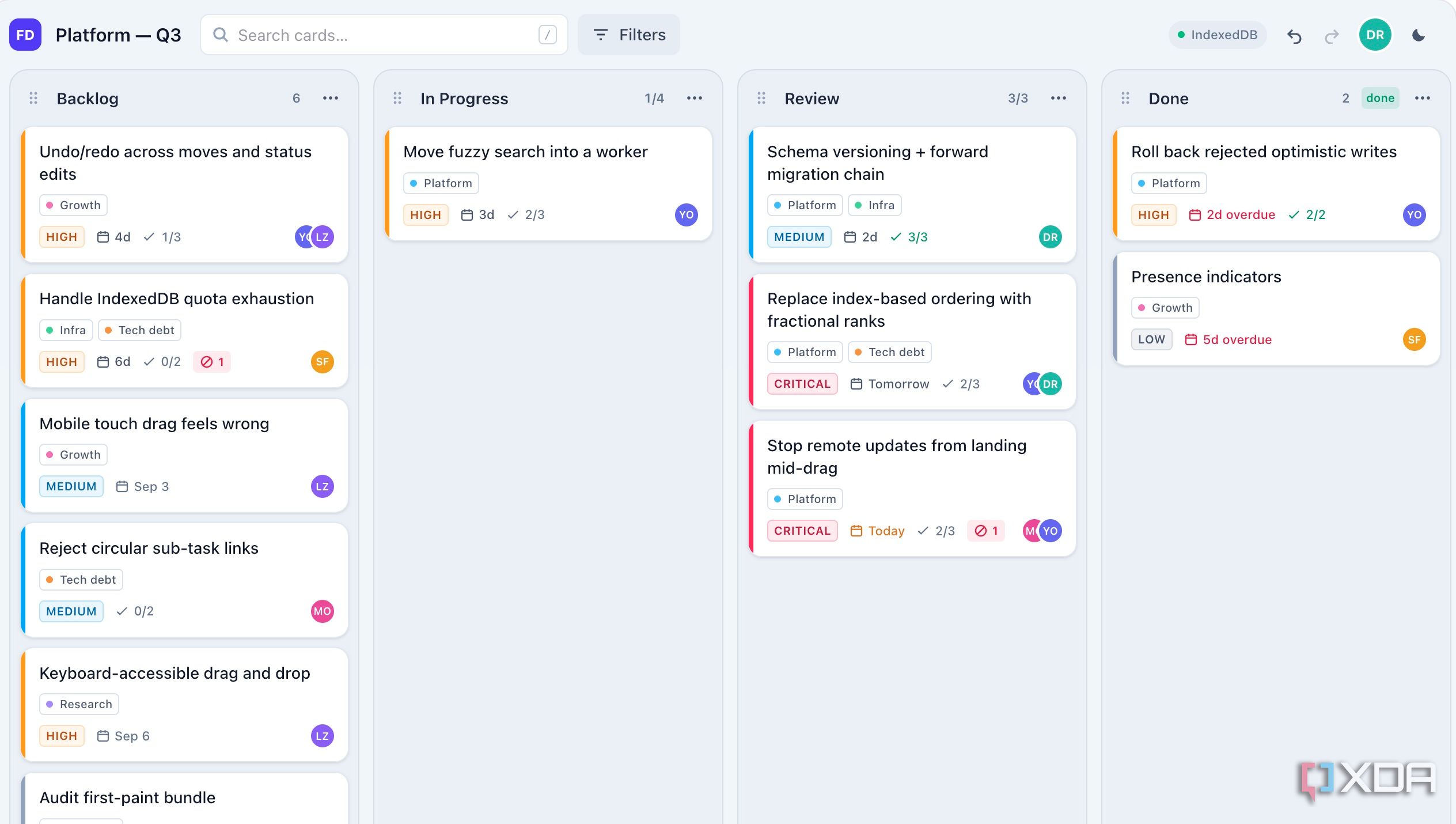
Task: Click the redo arrow icon
Action: [1332, 36]
